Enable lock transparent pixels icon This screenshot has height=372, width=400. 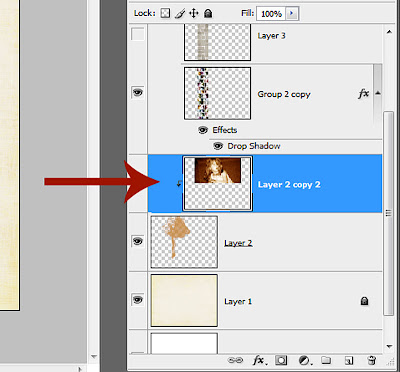pos(165,13)
